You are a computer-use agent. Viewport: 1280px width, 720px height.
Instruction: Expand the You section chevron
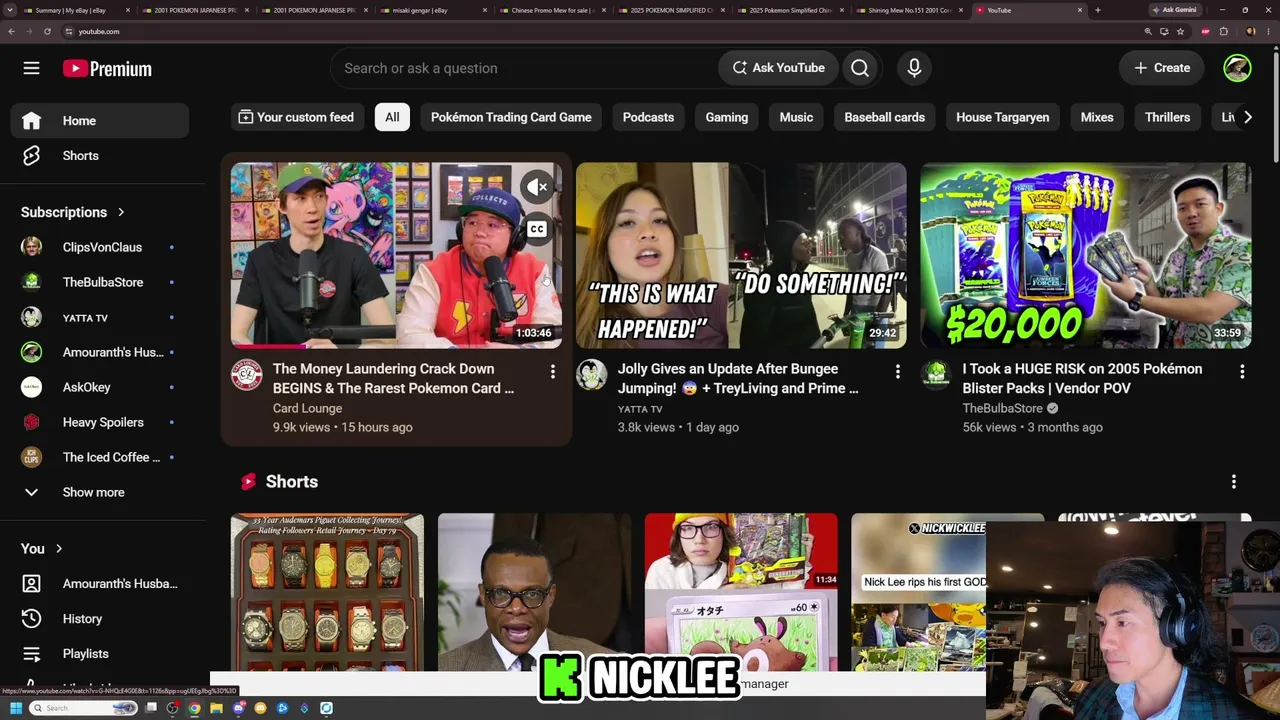click(x=59, y=548)
